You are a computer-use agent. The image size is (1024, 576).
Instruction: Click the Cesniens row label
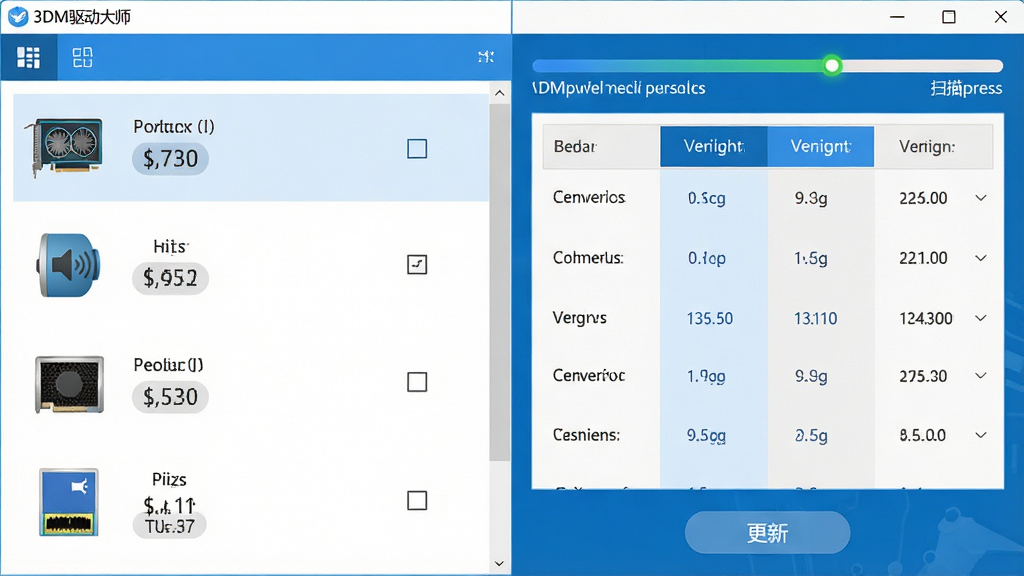coord(586,435)
